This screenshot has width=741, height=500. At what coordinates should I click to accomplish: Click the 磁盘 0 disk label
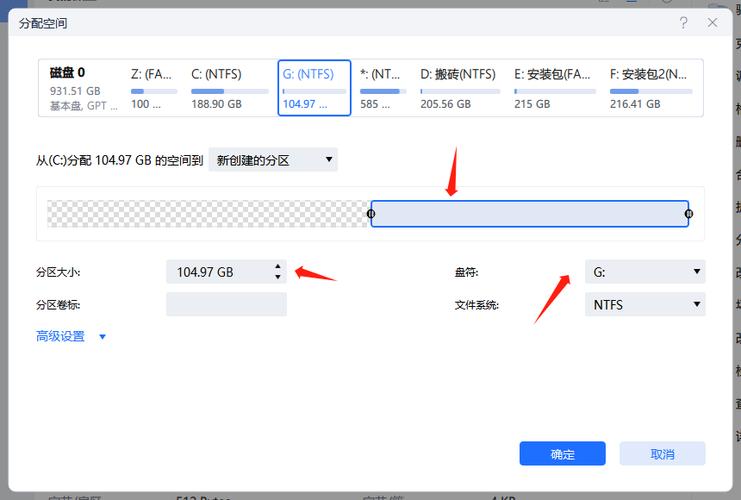pyautogui.click(x=67, y=72)
